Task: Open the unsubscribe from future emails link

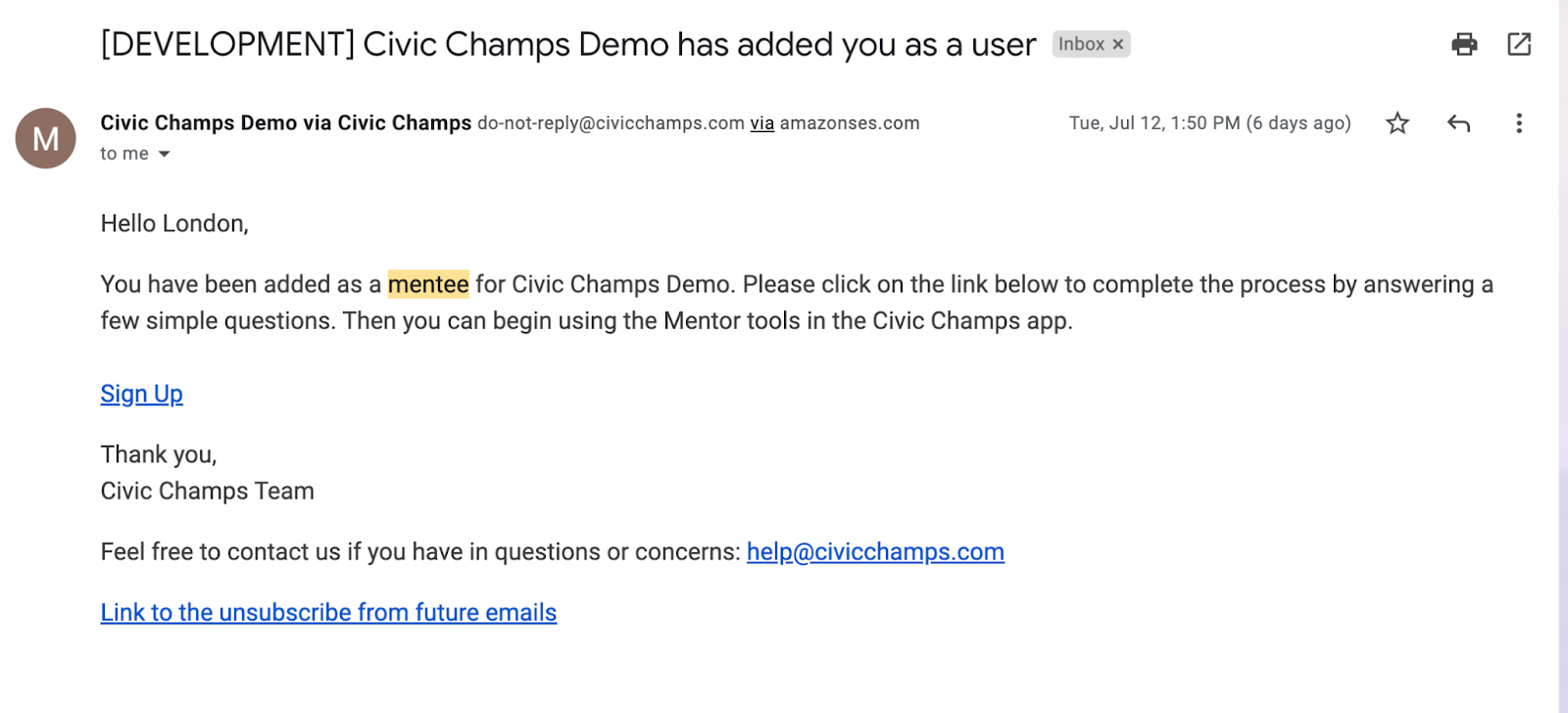Action: click(328, 613)
